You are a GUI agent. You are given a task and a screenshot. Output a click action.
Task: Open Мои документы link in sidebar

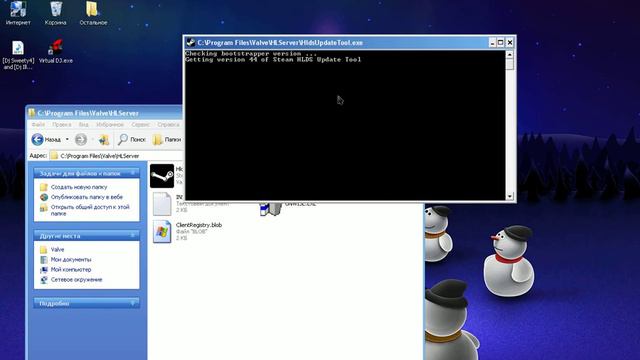click(x=71, y=260)
